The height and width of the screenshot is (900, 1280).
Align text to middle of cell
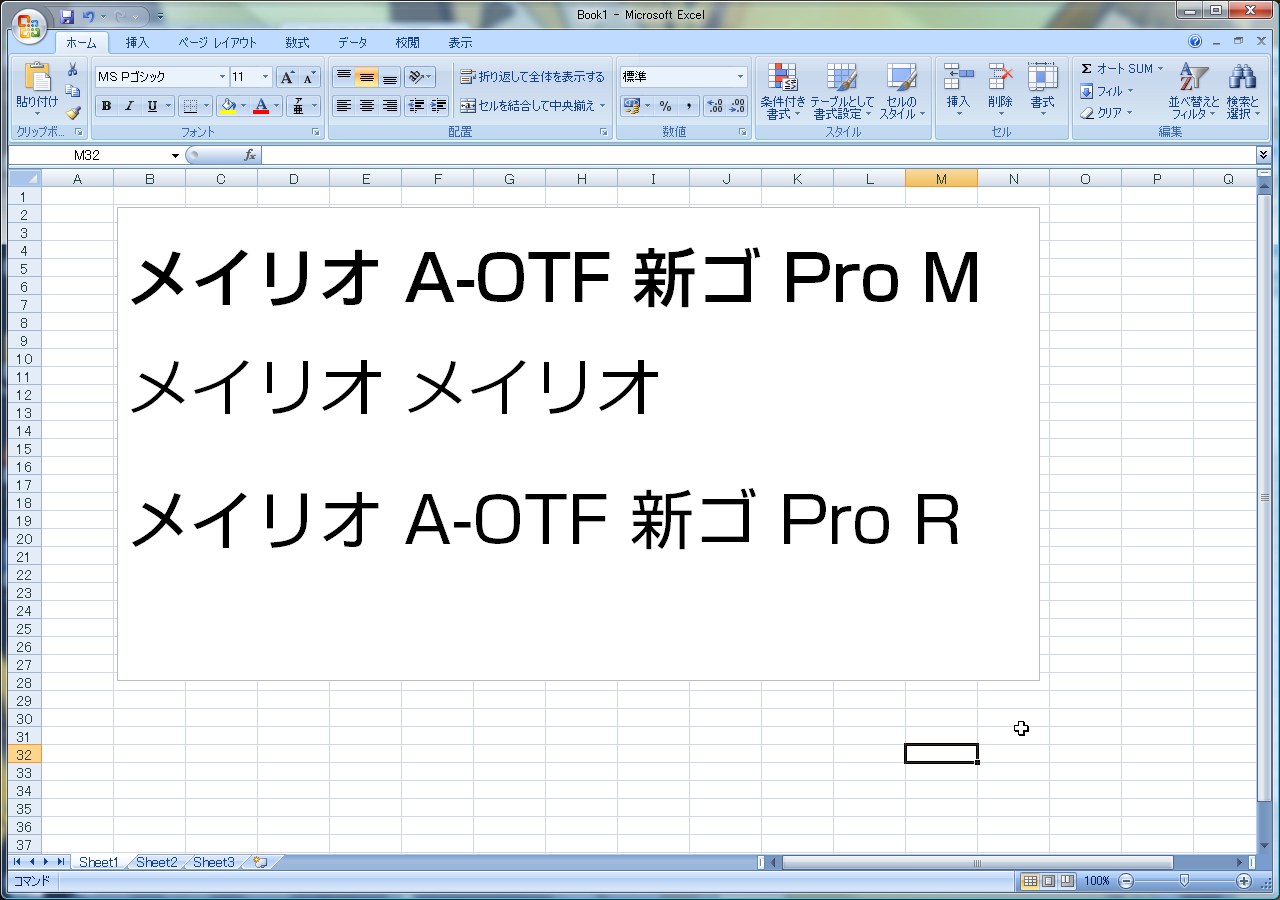(367, 77)
